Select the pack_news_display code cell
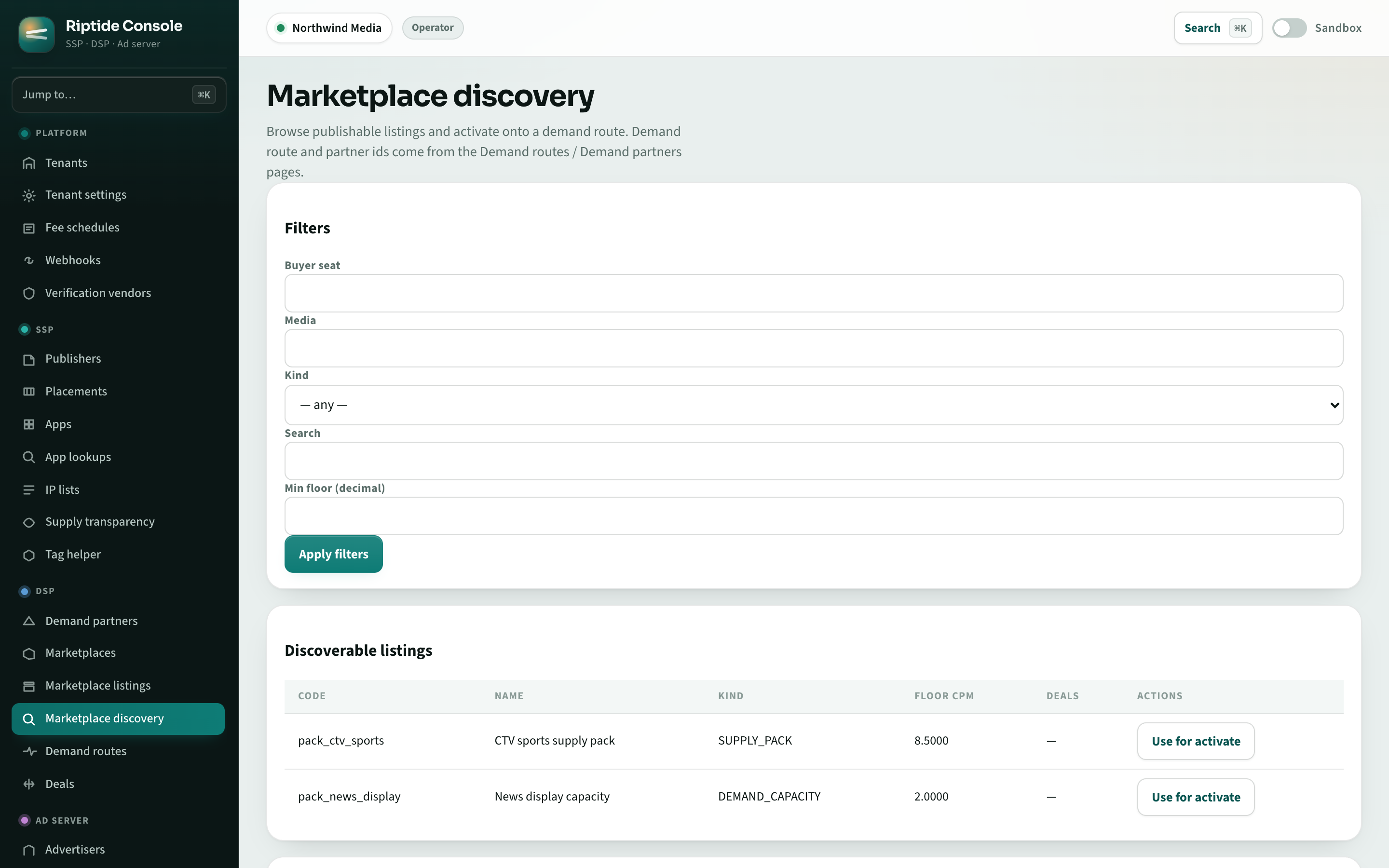The image size is (1389, 868). point(349,797)
